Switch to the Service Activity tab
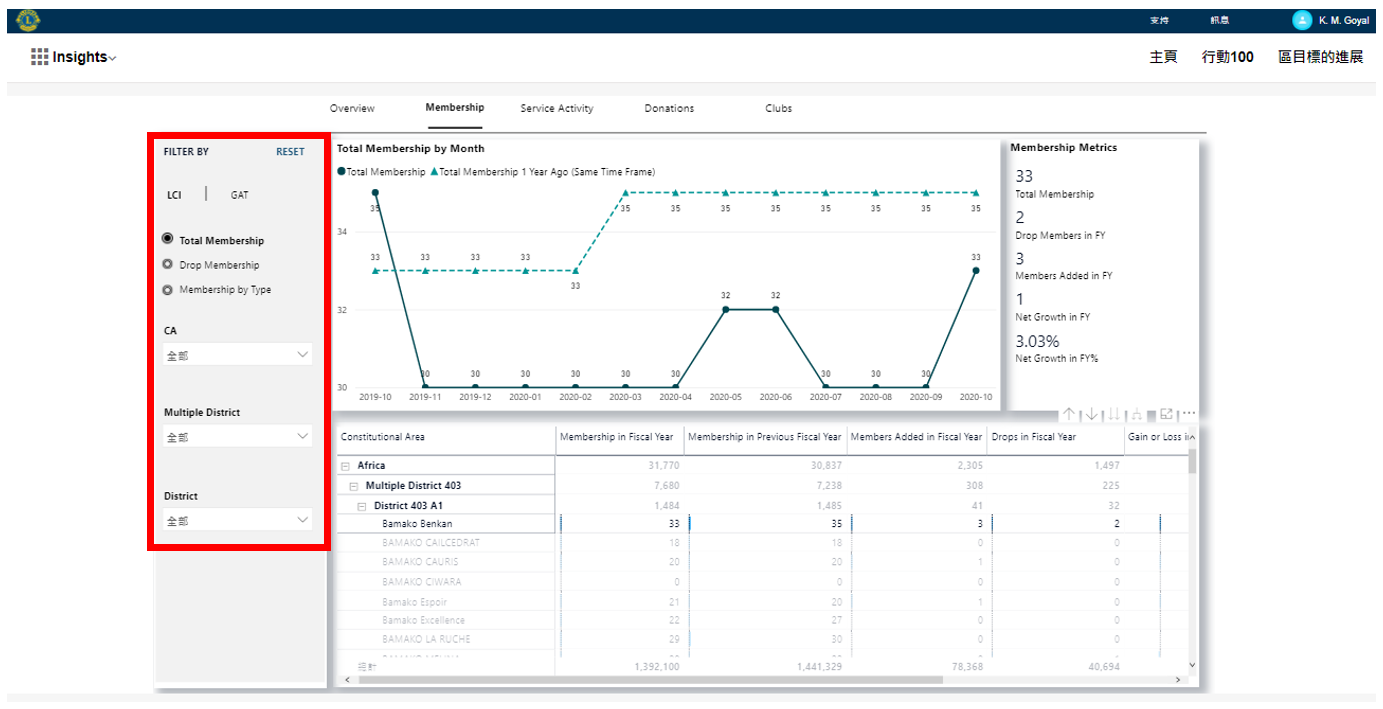This screenshot has width=1383, height=709. pos(556,108)
